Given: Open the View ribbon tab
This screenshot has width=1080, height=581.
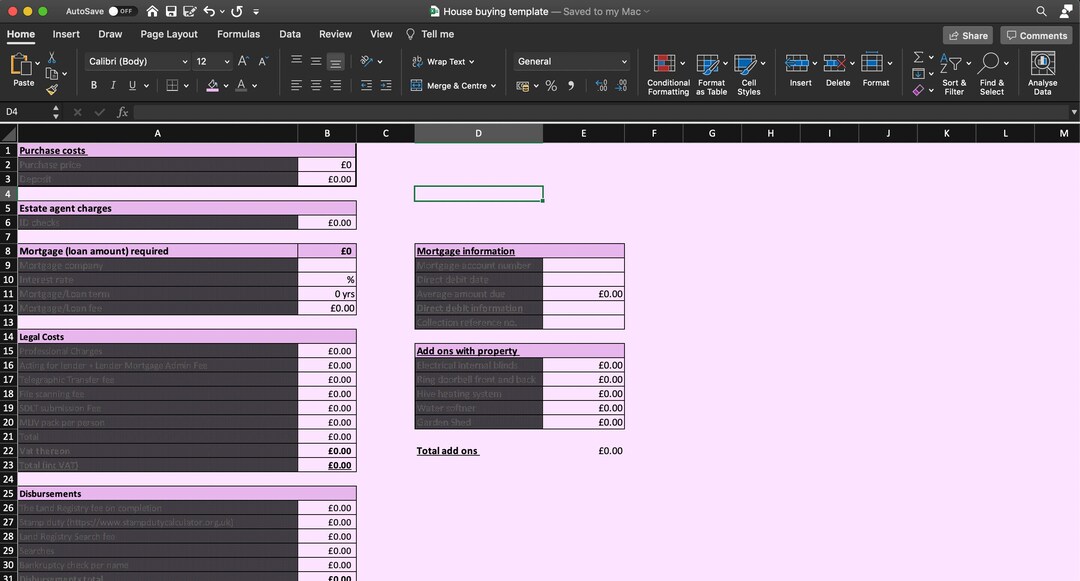Looking at the screenshot, I should (x=381, y=33).
